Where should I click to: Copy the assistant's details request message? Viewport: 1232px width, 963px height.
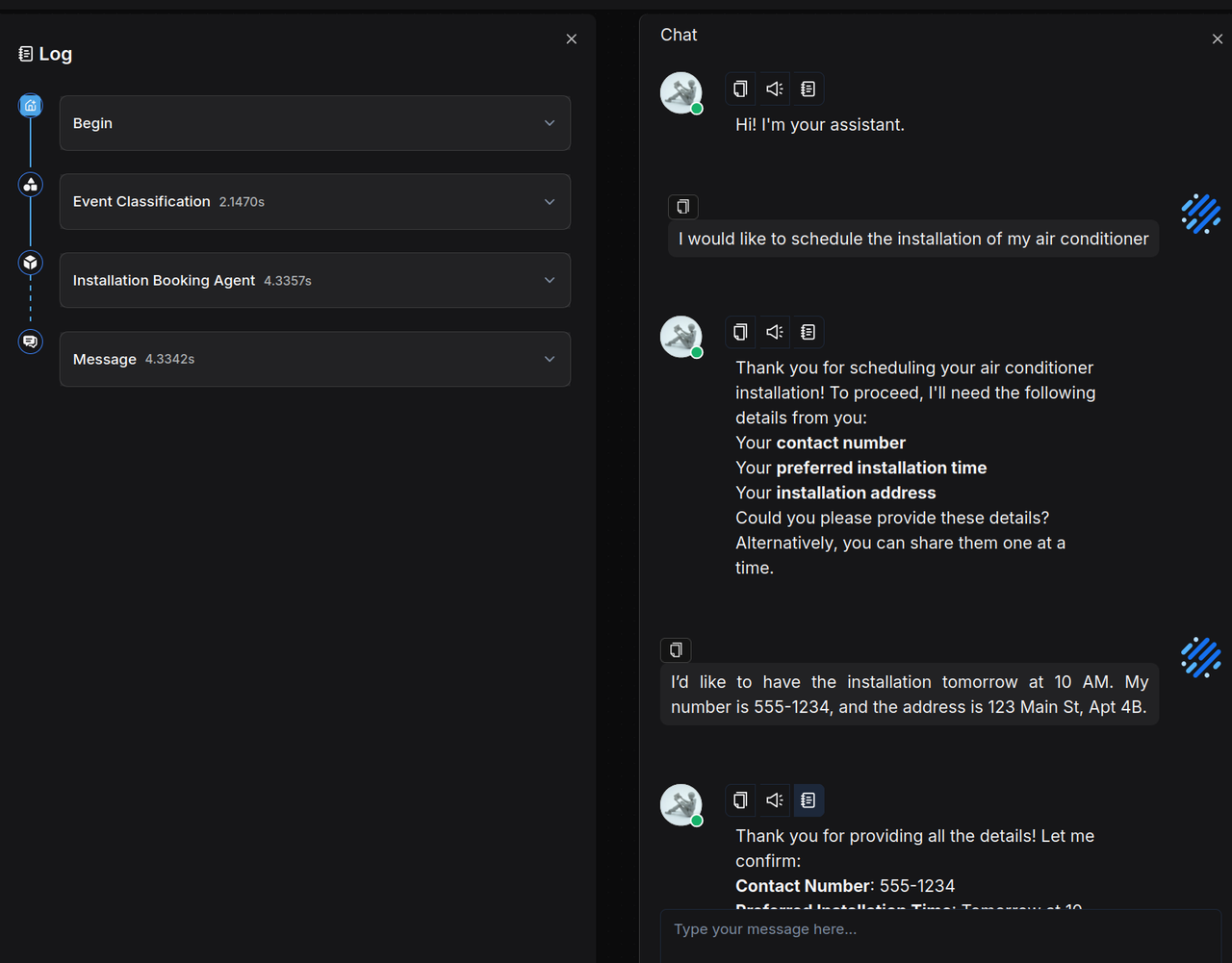pyautogui.click(x=740, y=332)
